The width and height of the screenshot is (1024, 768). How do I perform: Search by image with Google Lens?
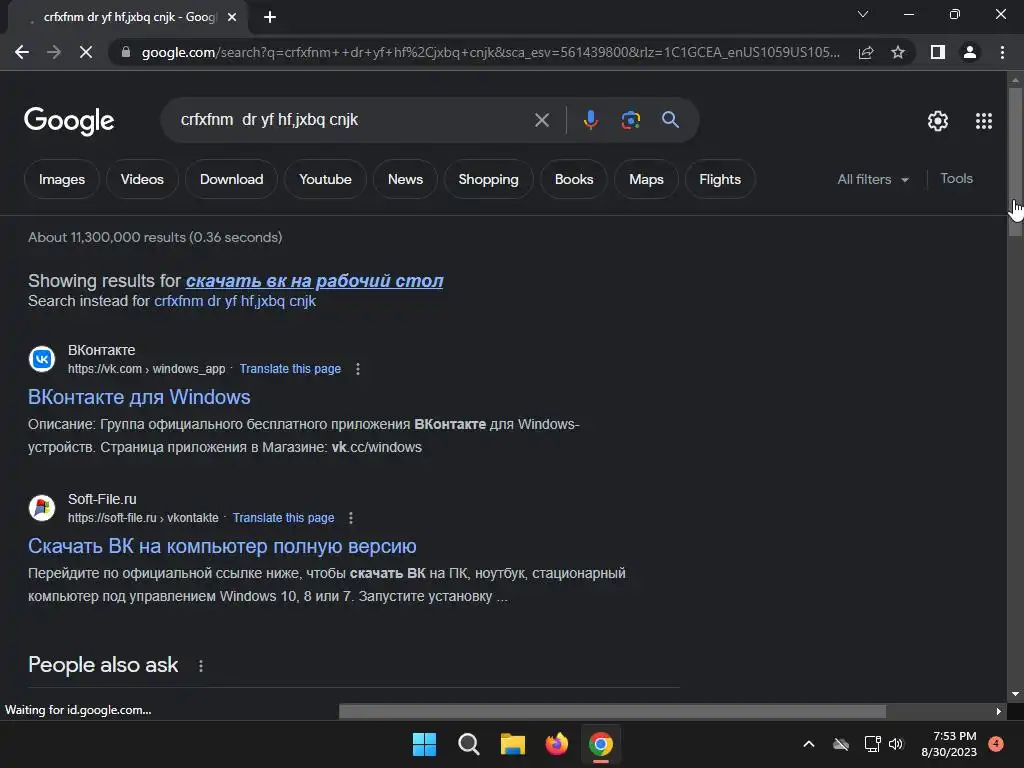[x=630, y=120]
